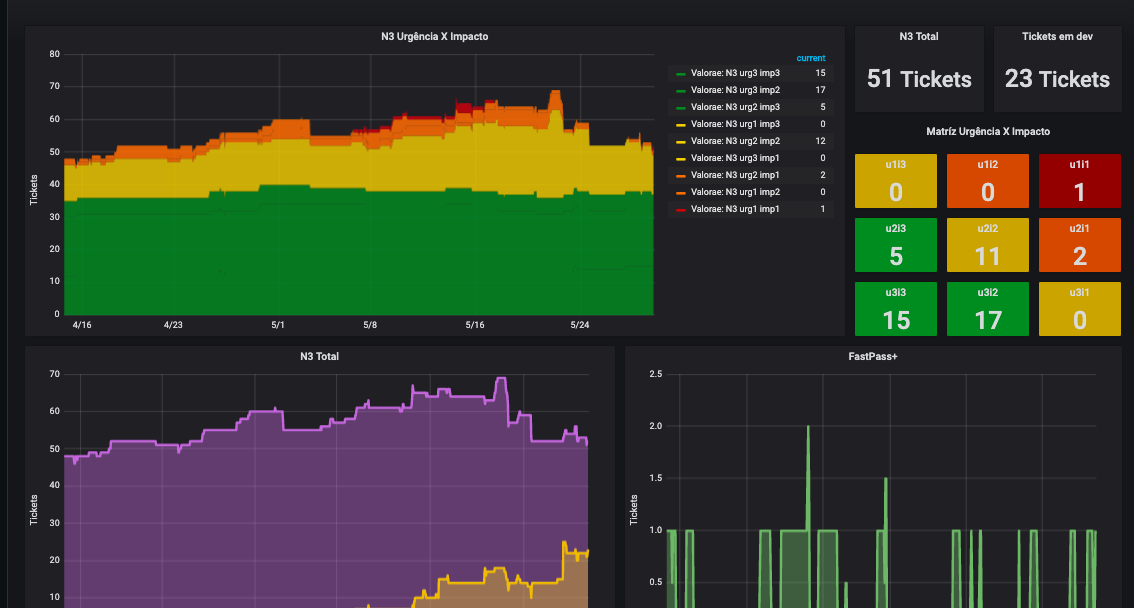Select the orange u2i1 tile showing 2

1080,245
